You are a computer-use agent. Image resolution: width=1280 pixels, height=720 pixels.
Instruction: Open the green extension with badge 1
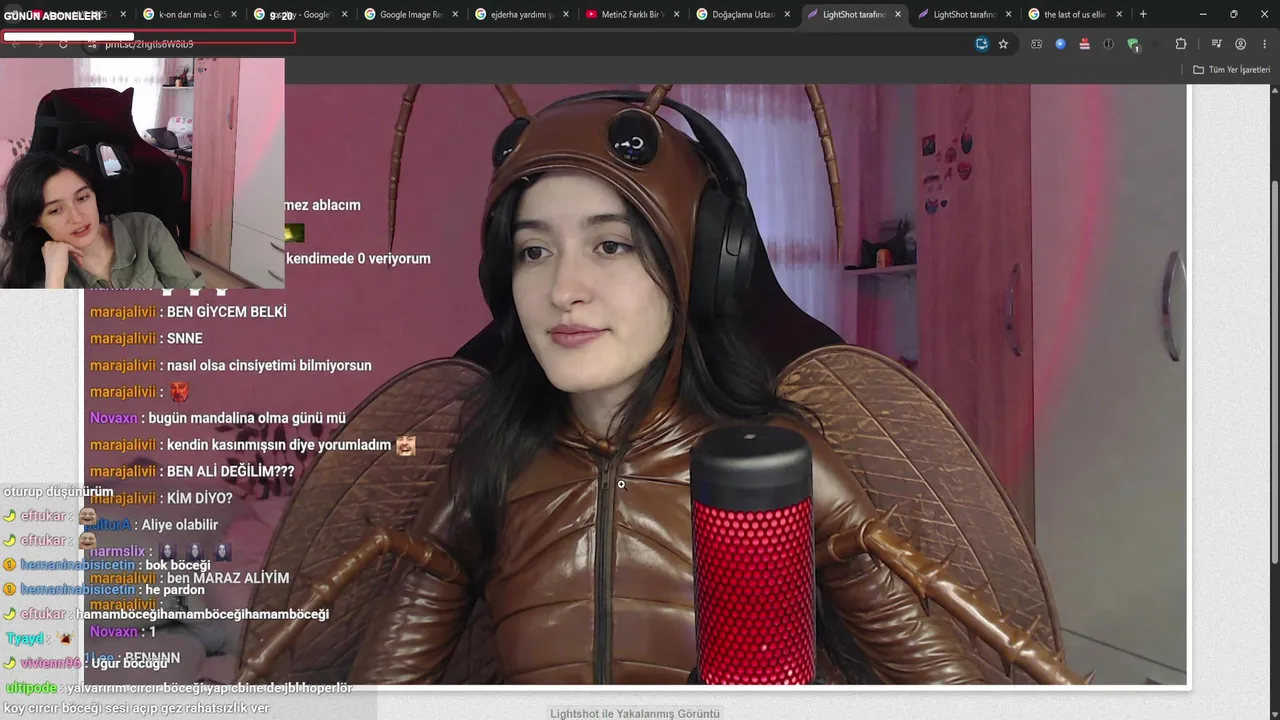(x=1133, y=44)
